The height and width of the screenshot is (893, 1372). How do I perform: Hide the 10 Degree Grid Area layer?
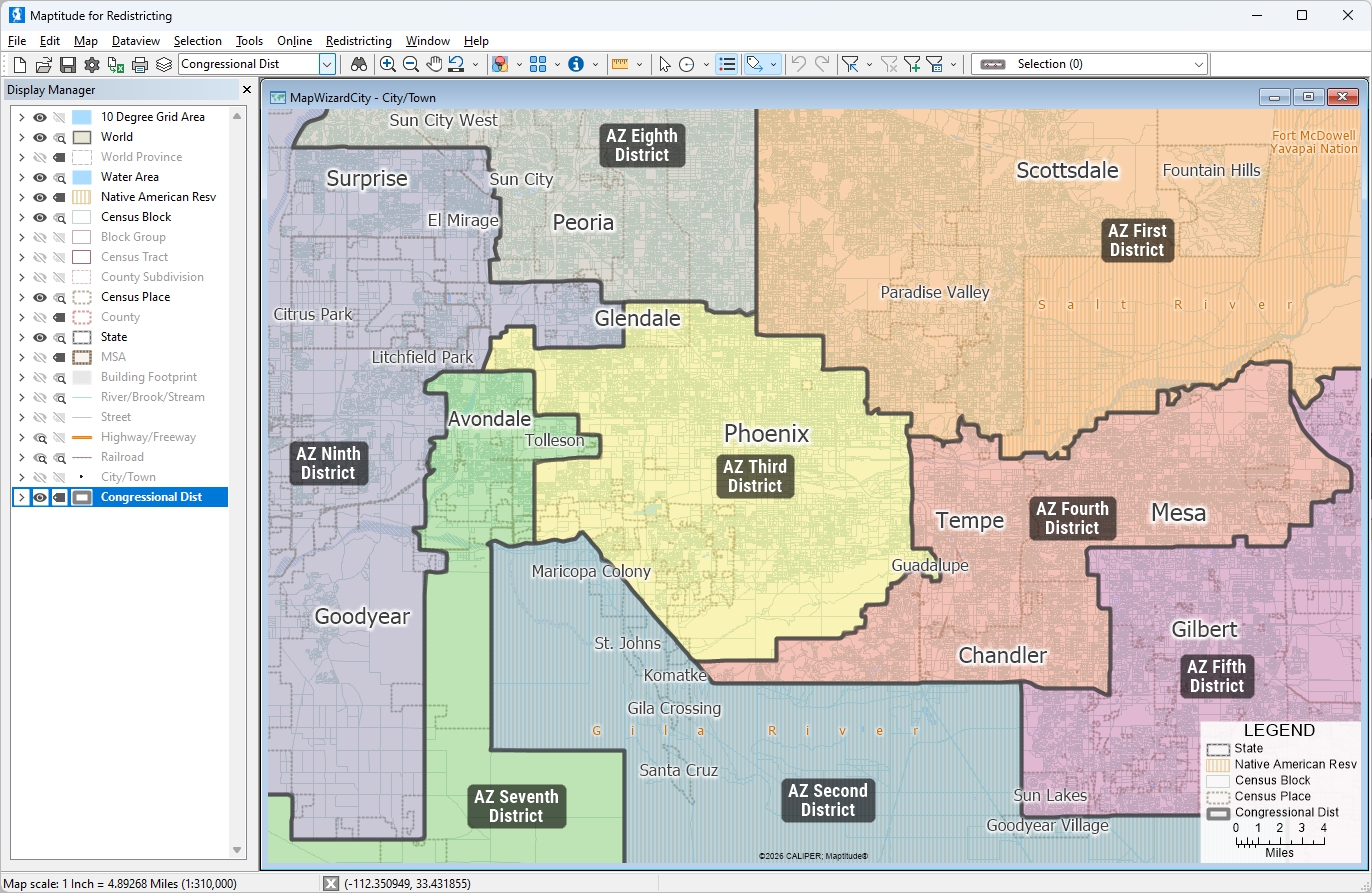40,117
